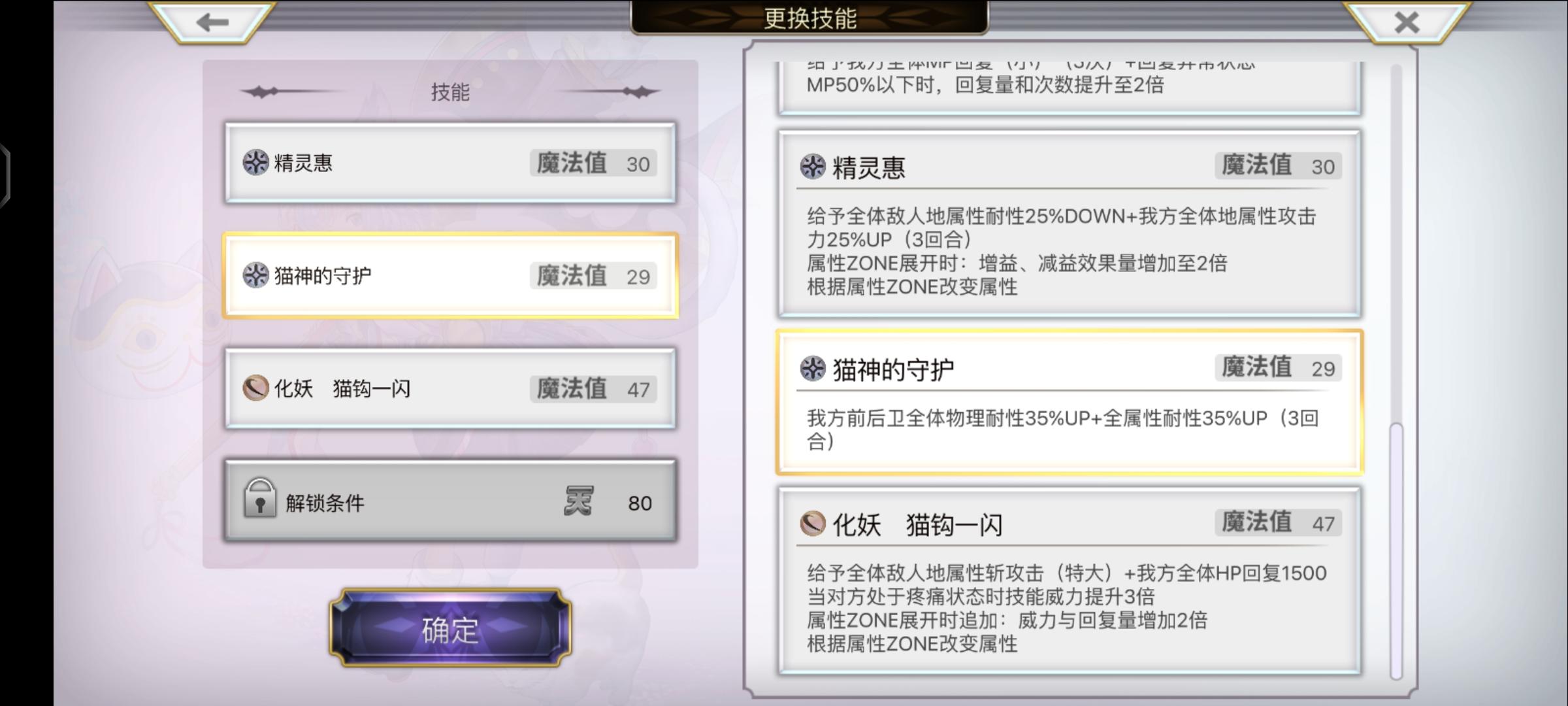
Task: Choose 猫神的守护 description card in list
Action: click(1069, 402)
